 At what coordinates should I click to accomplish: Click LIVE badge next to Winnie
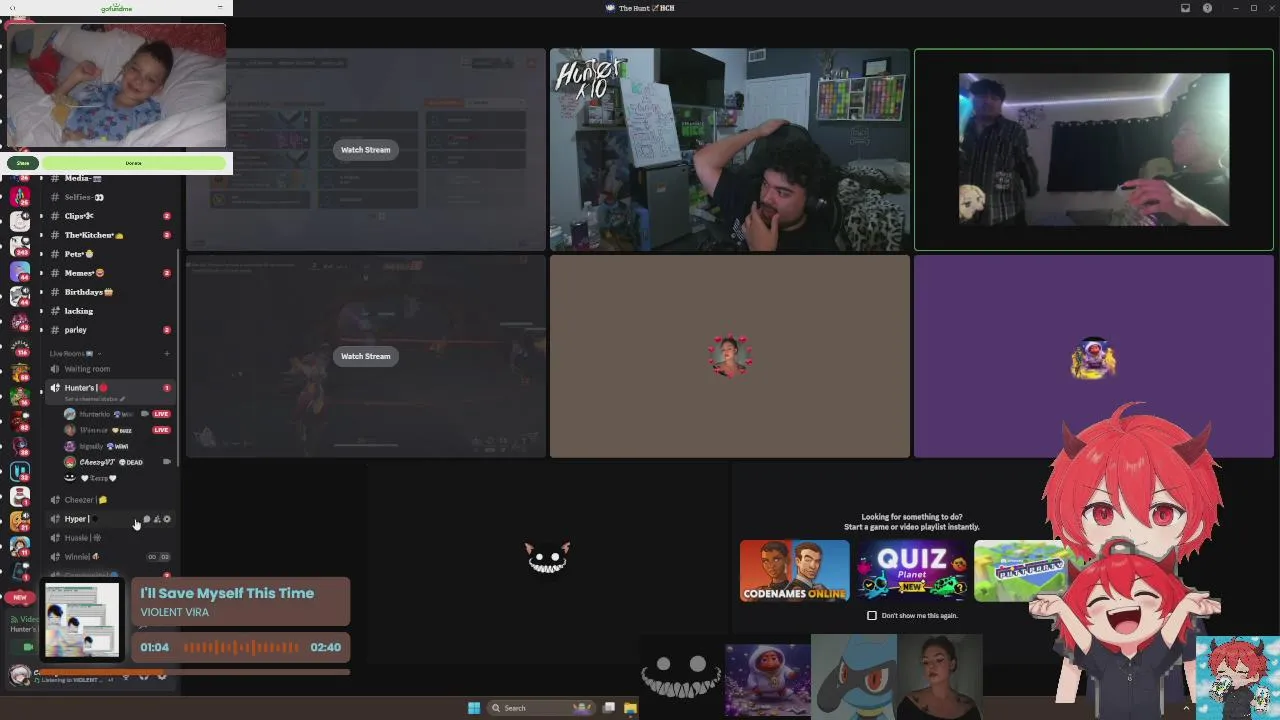point(161,430)
